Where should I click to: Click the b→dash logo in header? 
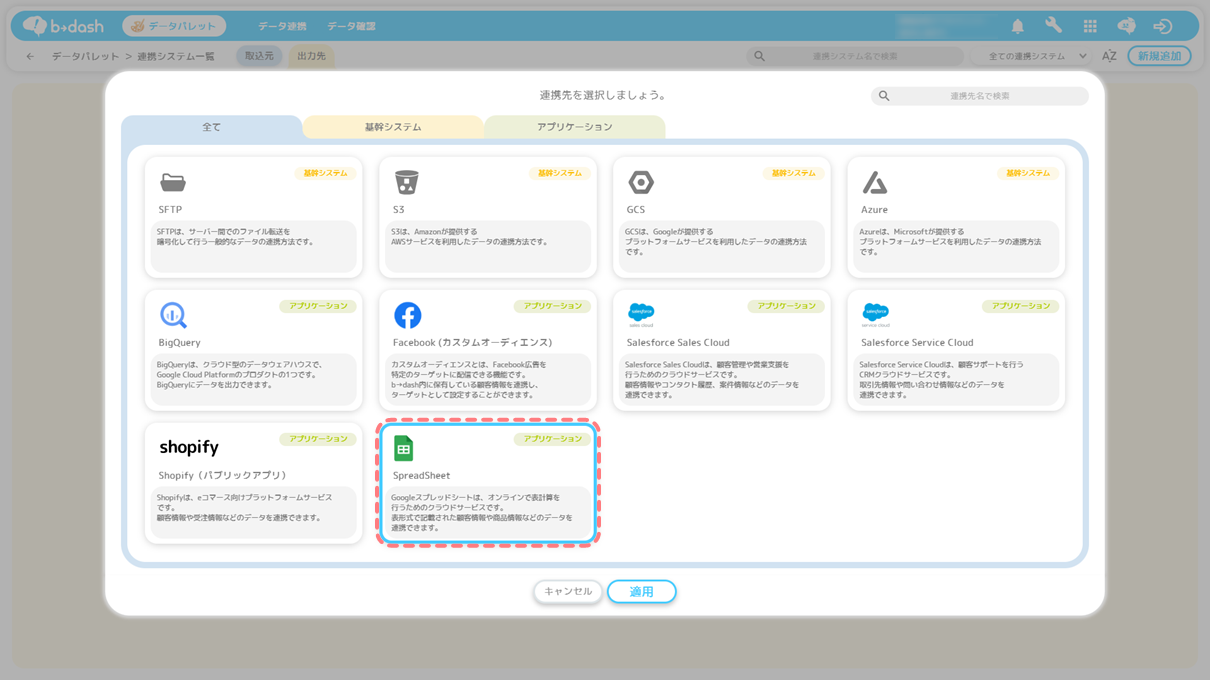click(x=63, y=26)
